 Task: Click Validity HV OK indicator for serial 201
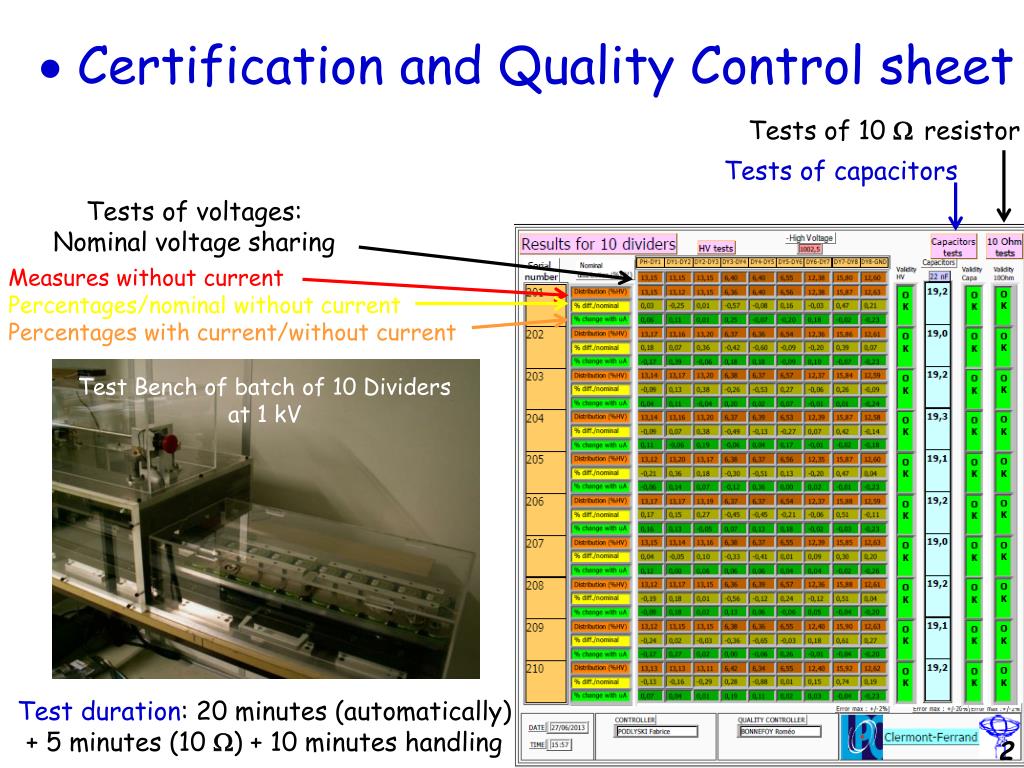tap(905, 304)
